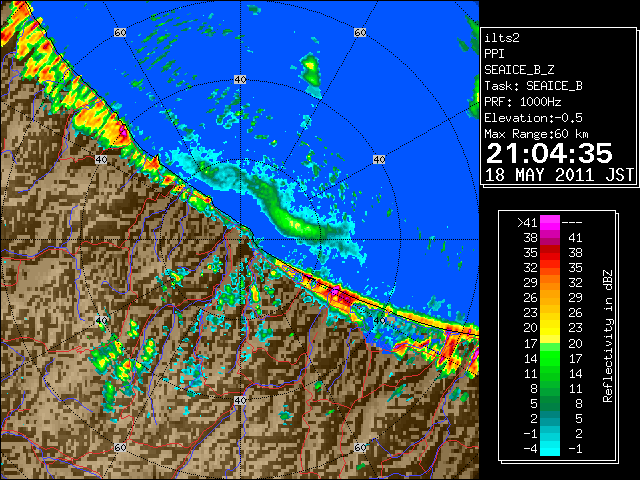Click the '40' range label north of radar center
Viewport: 640px width, 480px height.
point(240,80)
